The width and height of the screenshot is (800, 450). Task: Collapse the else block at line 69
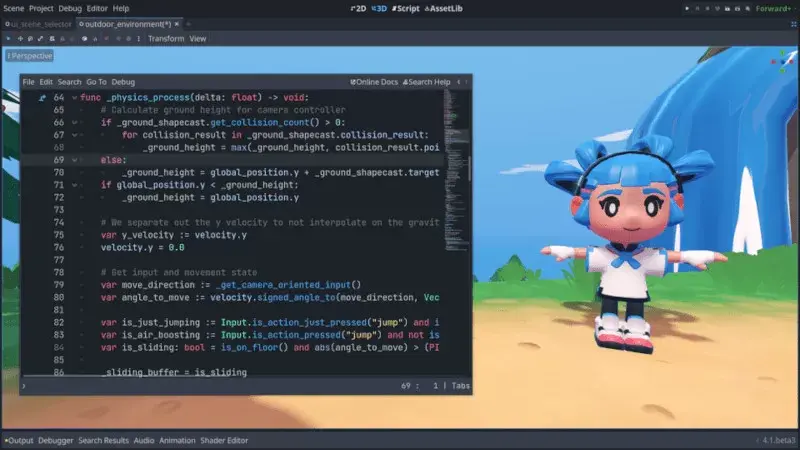(x=74, y=160)
